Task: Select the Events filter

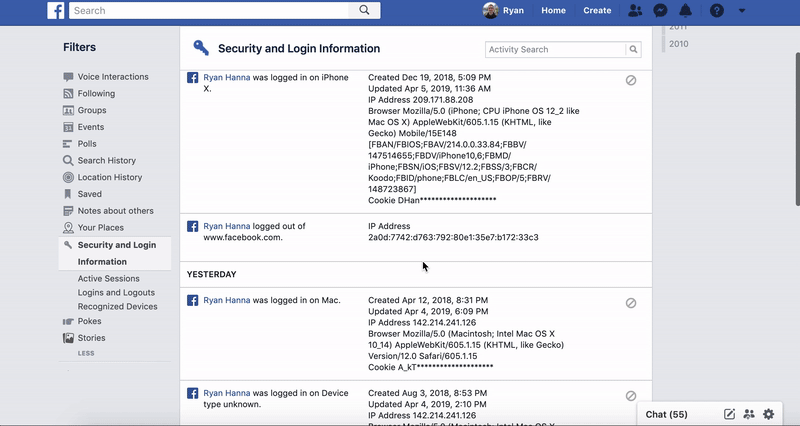Action: pos(91,127)
